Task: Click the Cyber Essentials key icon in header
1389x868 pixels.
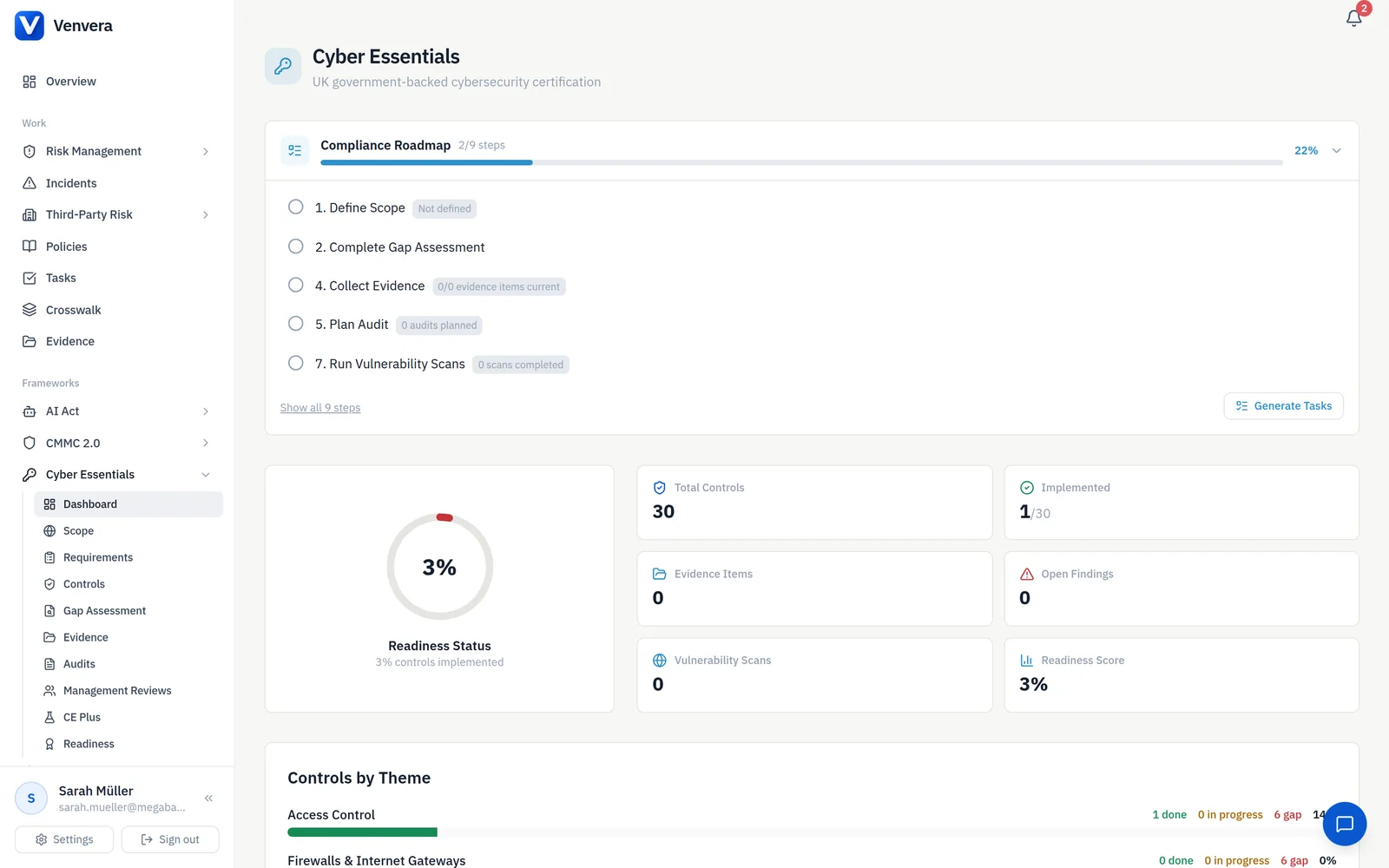Action: [283, 66]
